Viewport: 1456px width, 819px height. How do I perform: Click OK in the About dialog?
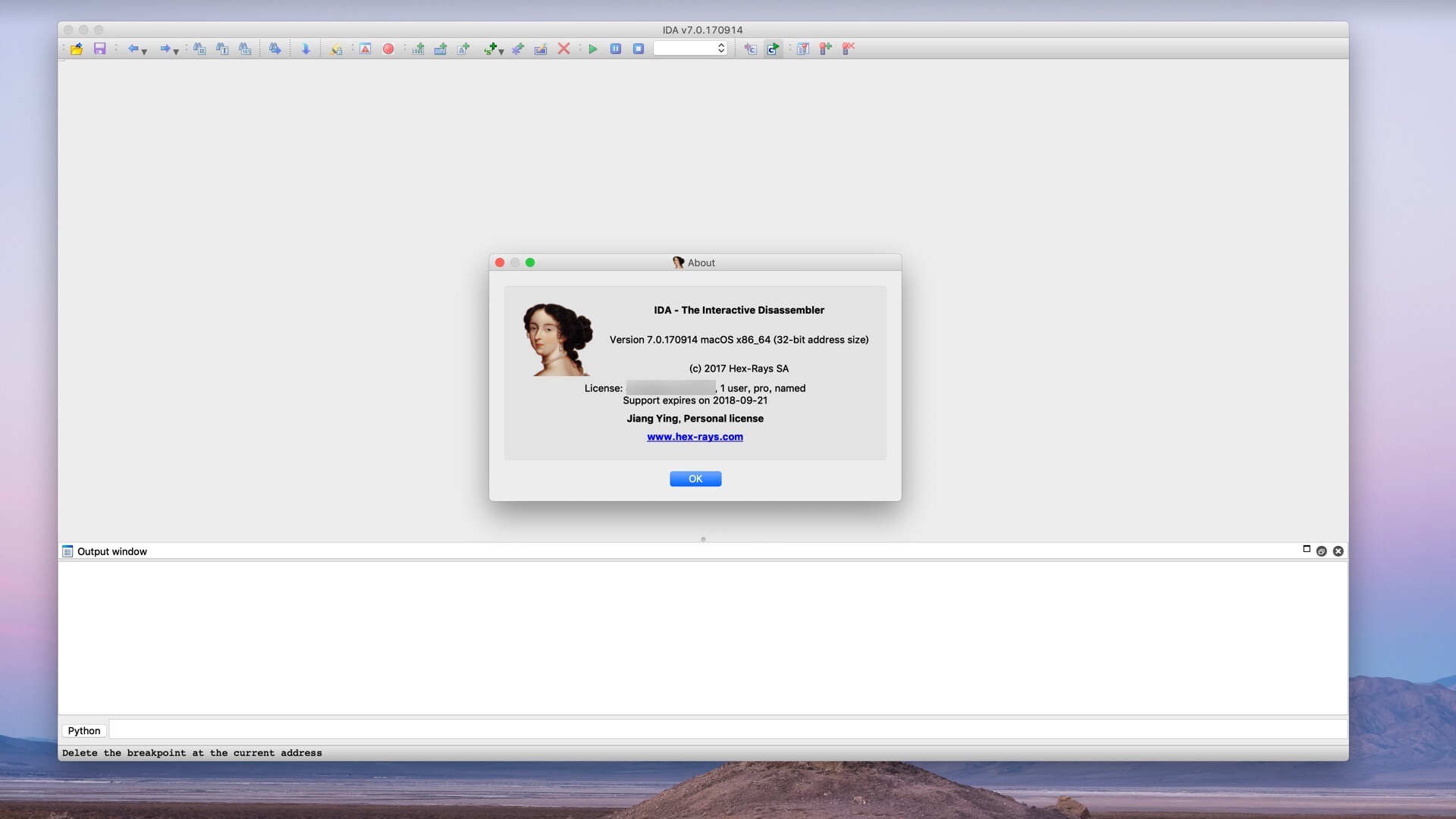coord(695,479)
